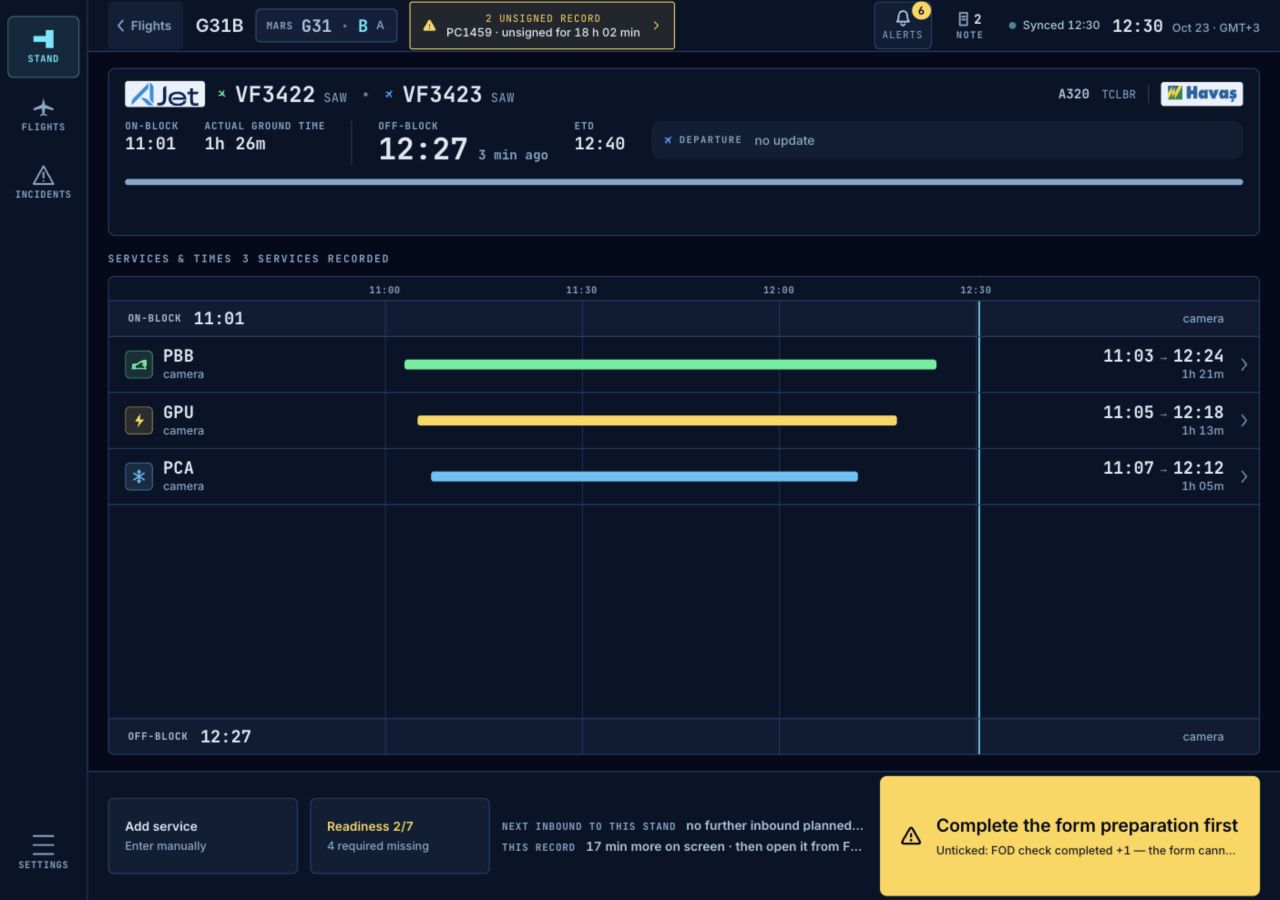Click the PBB green timeline bar

(670, 364)
